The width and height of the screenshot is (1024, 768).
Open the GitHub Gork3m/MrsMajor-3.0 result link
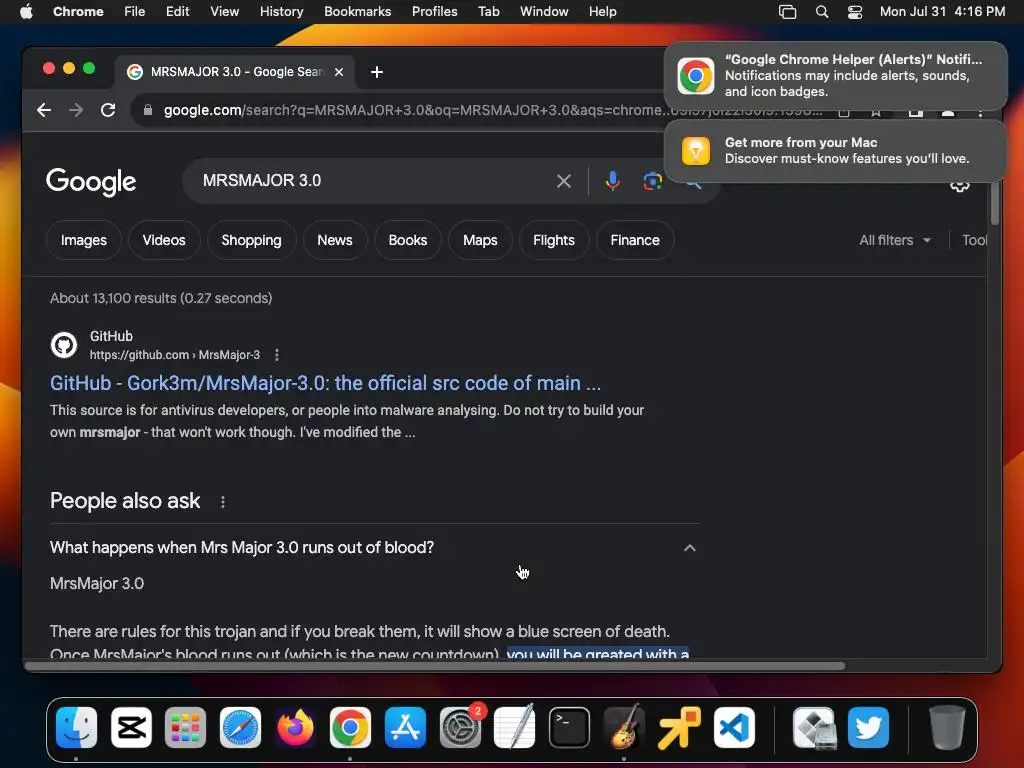[x=325, y=383]
